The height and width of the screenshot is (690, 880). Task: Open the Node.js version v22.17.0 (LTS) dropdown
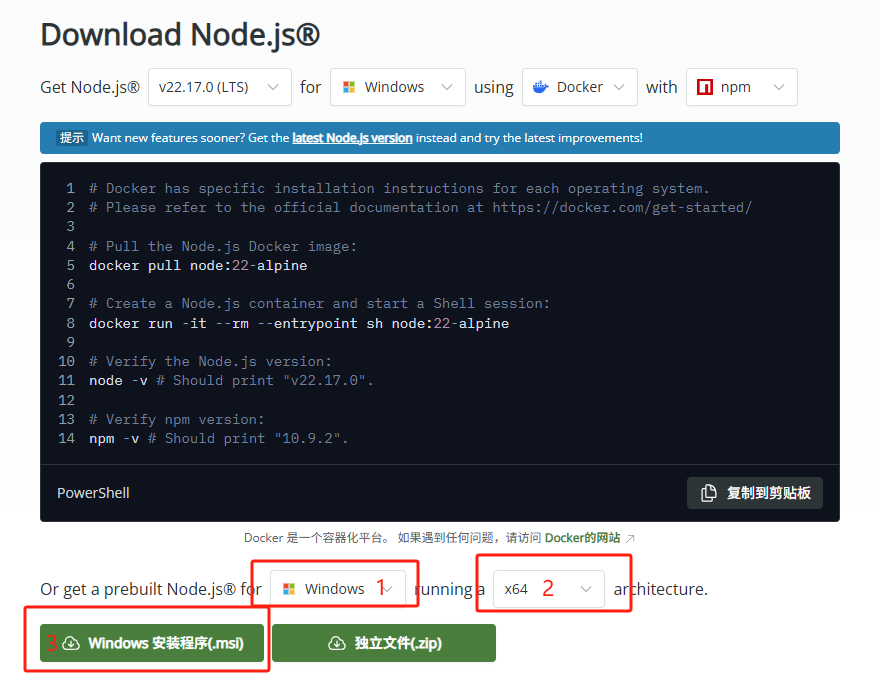pos(219,87)
